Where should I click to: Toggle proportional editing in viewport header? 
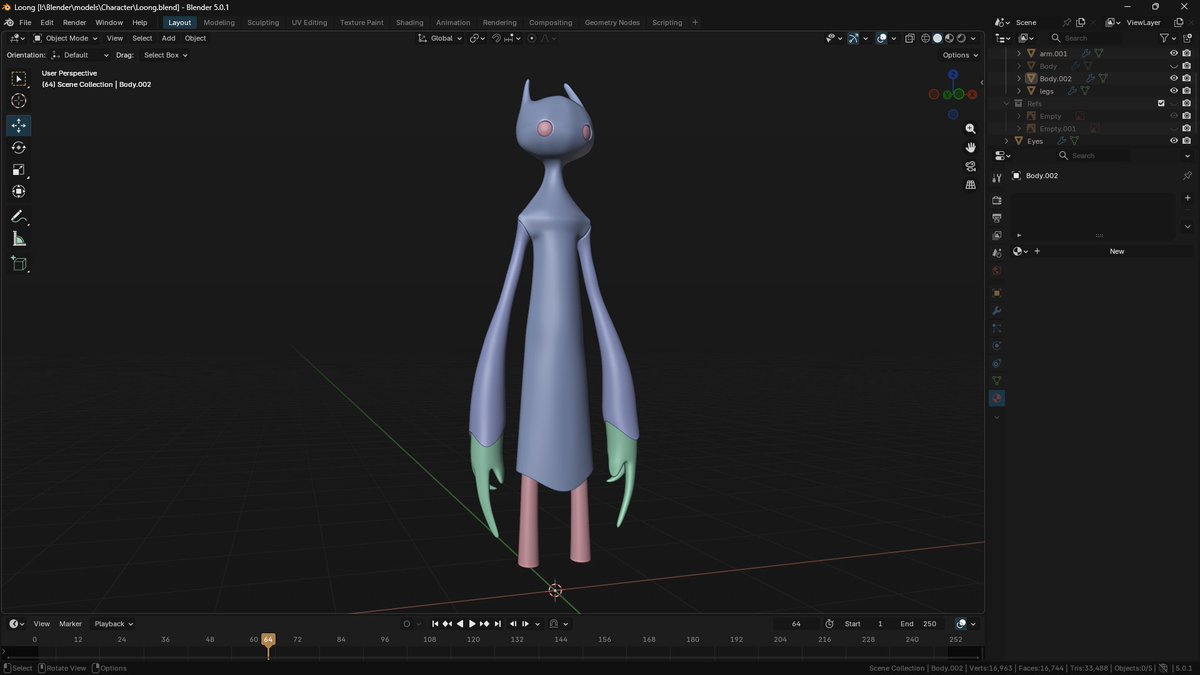pyautogui.click(x=532, y=38)
